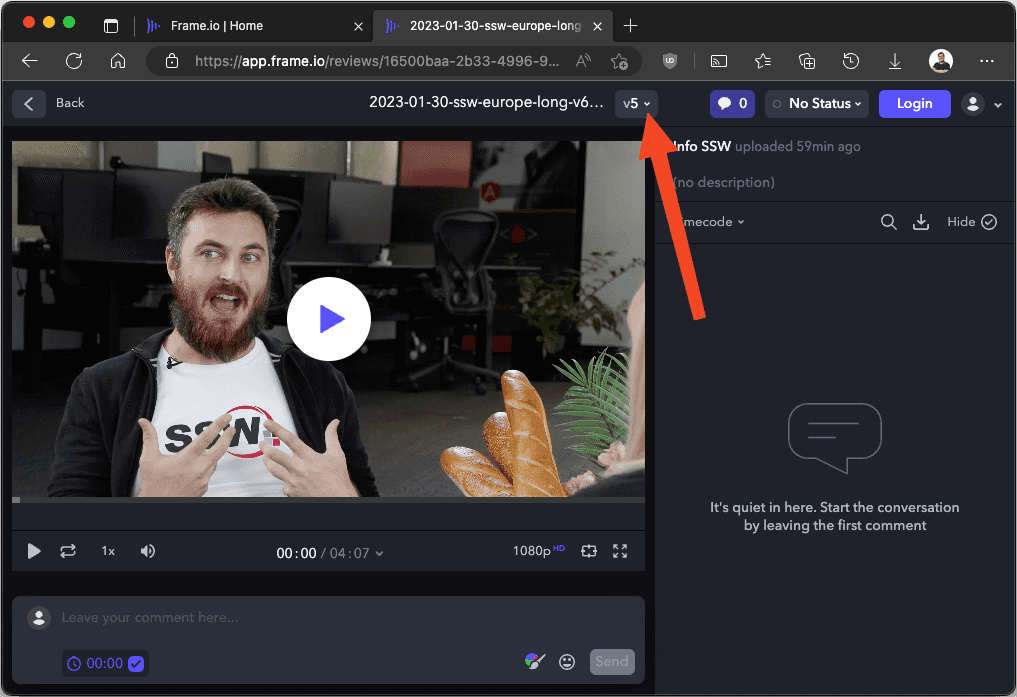Open the drawing annotation brush tool
This screenshot has width=1017, height=697.
tap(534, 661)
